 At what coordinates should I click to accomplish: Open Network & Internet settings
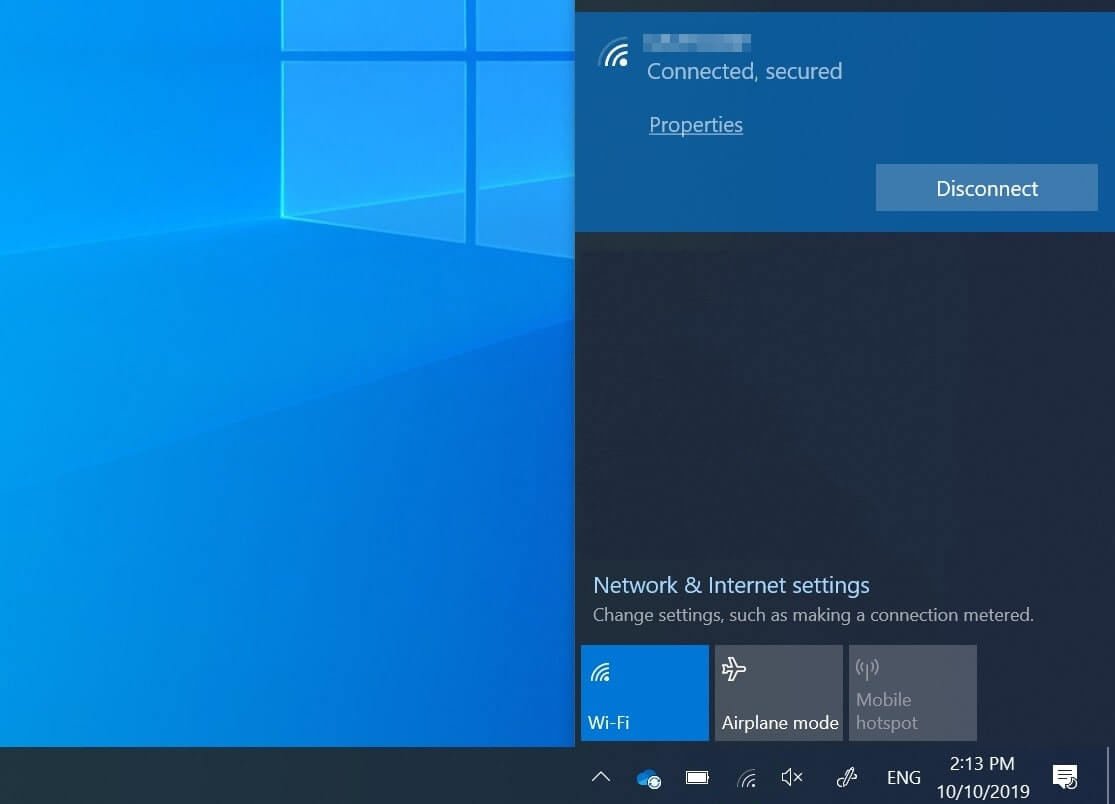point(731,585)
